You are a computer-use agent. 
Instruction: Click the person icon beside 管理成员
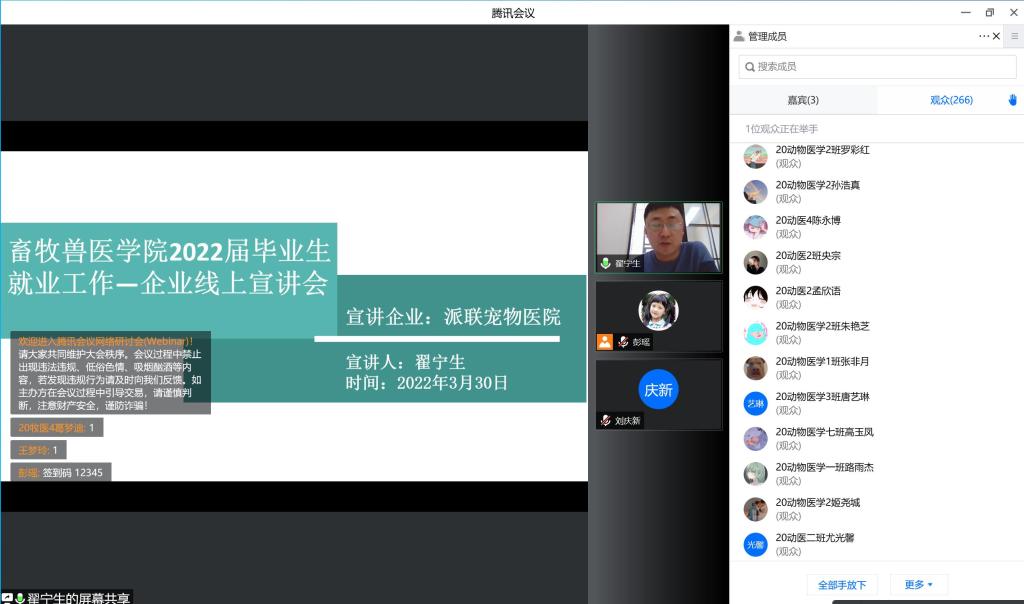pos(739,36)
